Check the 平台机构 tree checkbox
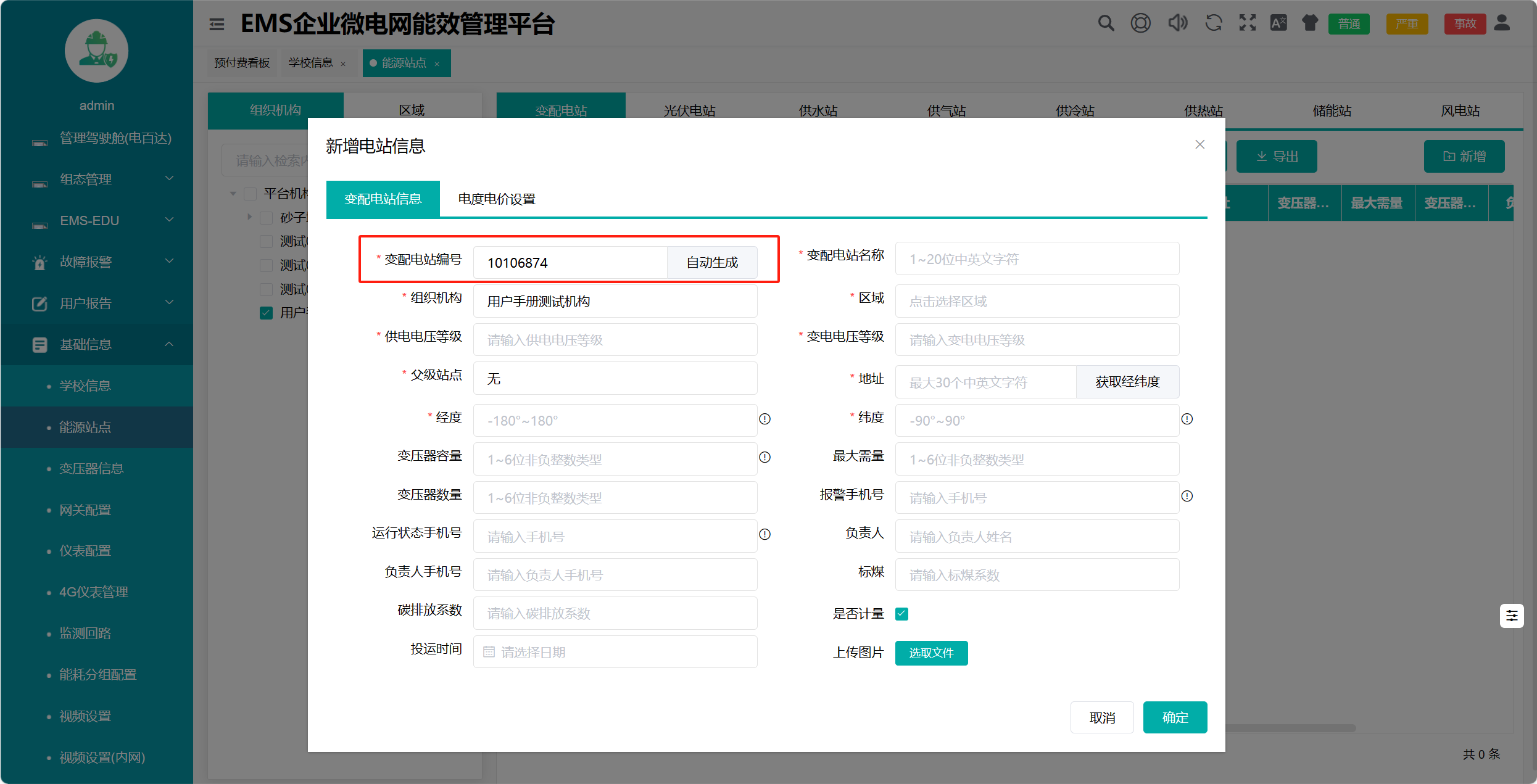Screen dimensions: 1537x784 tap(251, 194)
